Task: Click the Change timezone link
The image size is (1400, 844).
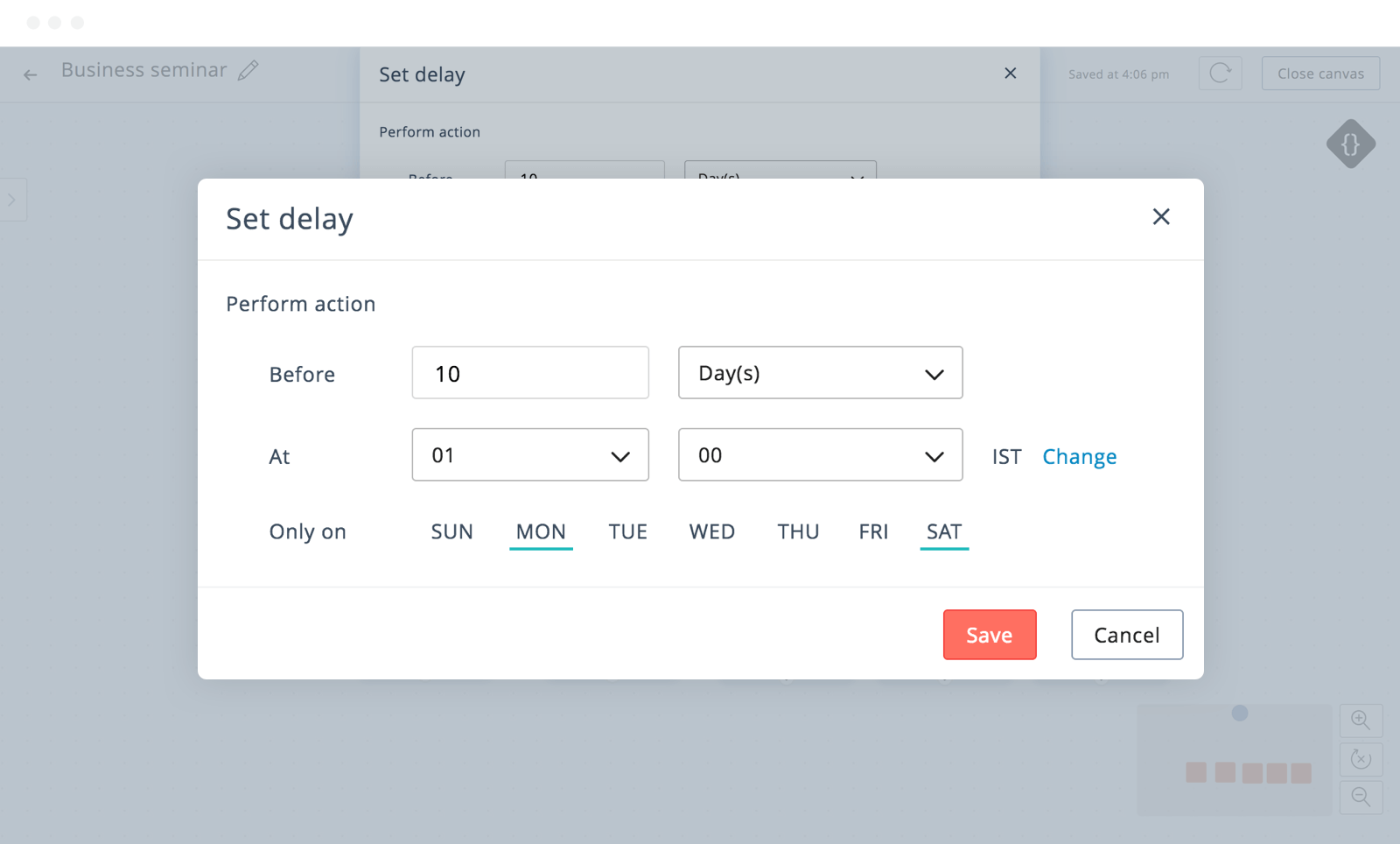Action: pyautogui.click(x=1079, y=457)
